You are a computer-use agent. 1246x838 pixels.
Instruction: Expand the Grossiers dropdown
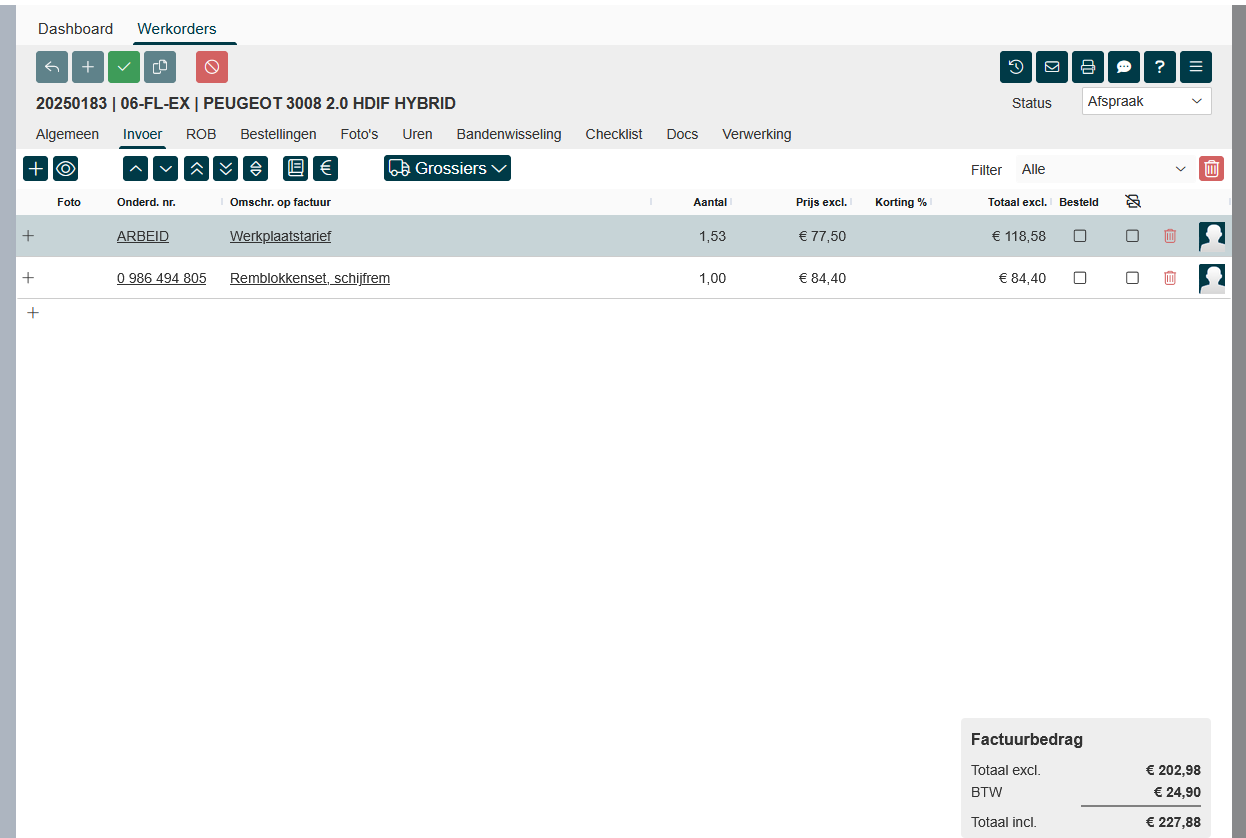coord(447,168)
